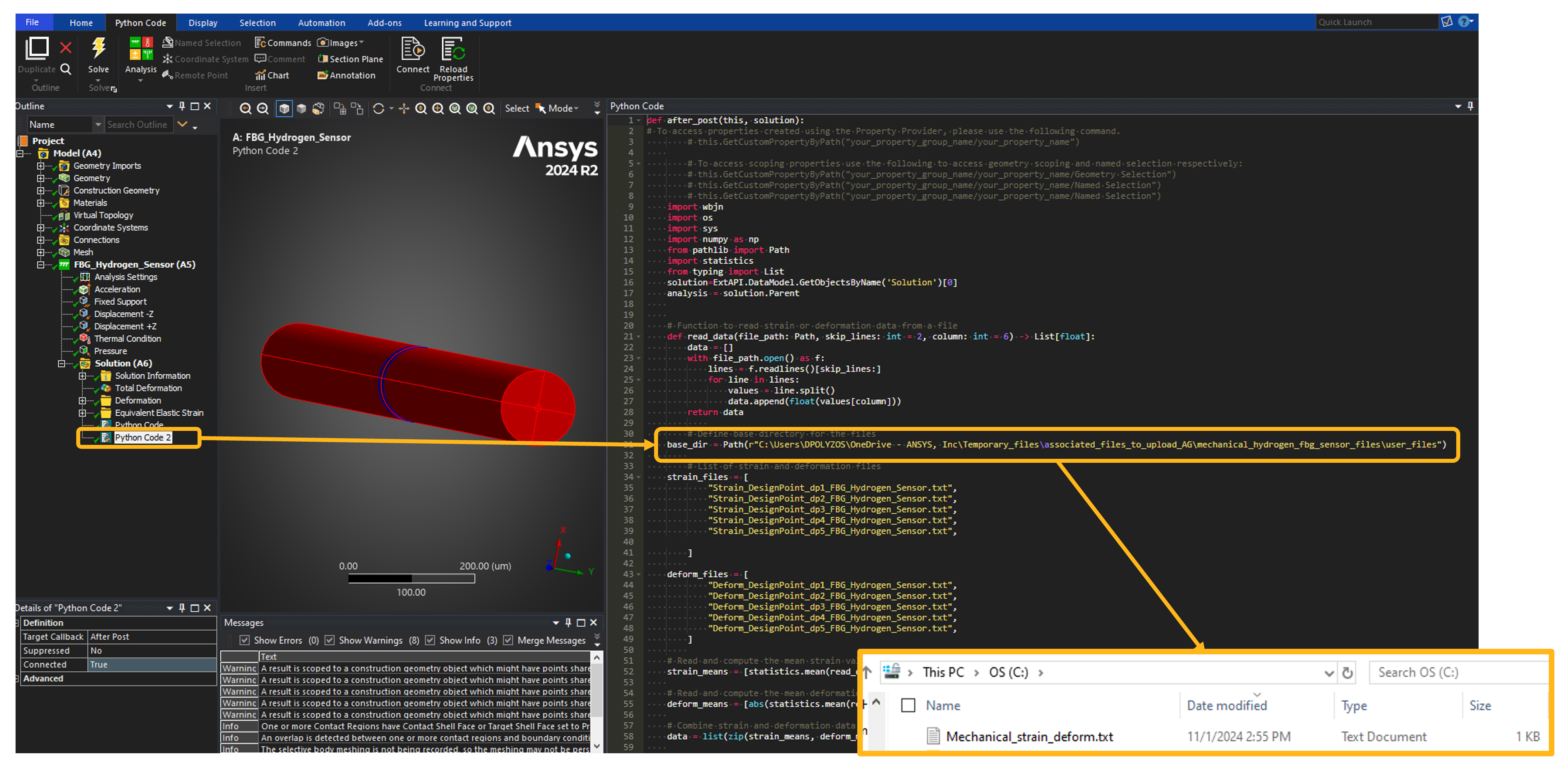Open the Name filter dropdown in Outline
The width and height of the screenshot is (1568, 768).
(98, 125)
